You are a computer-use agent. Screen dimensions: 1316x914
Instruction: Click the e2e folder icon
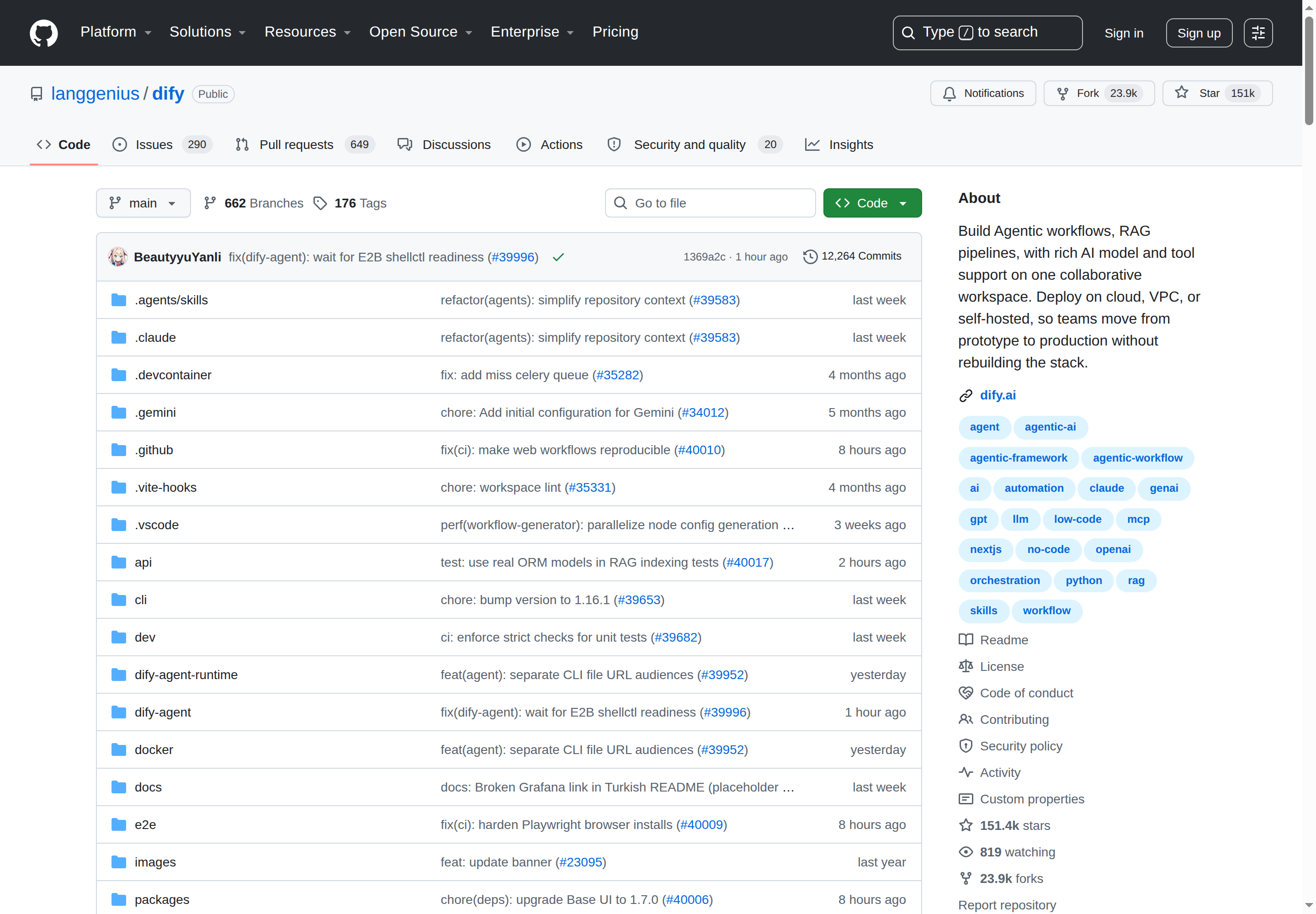point(118,825)
